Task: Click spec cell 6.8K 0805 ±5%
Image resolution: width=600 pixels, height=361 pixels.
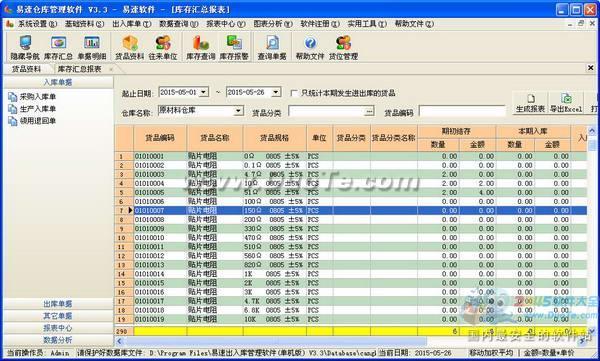Action: pyautogui.click(x=274, y=310)
